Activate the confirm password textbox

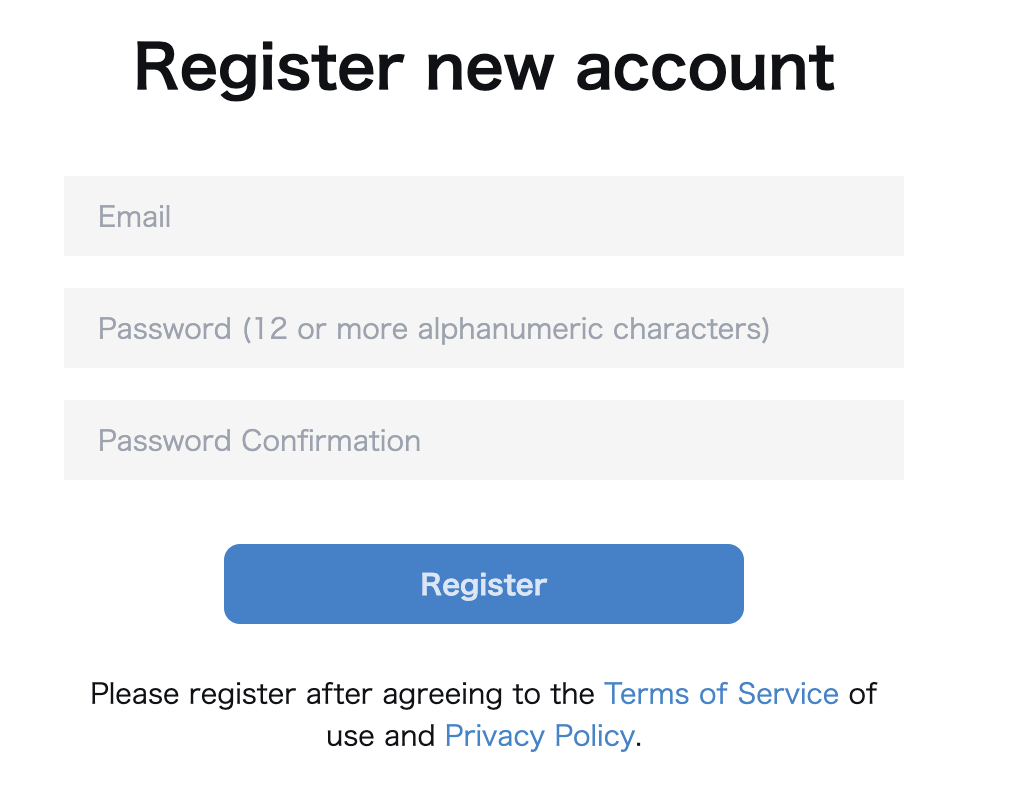(484, 440)
